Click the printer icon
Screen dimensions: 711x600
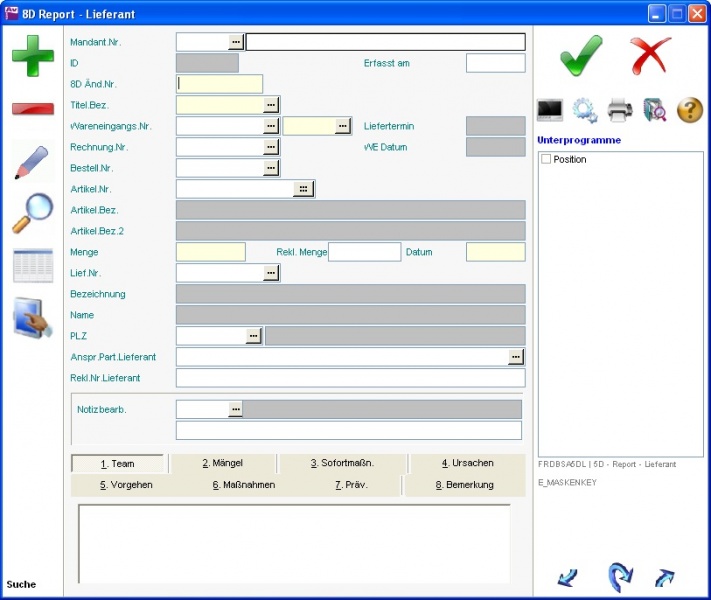pyautogui.click(x=620, y=110)
